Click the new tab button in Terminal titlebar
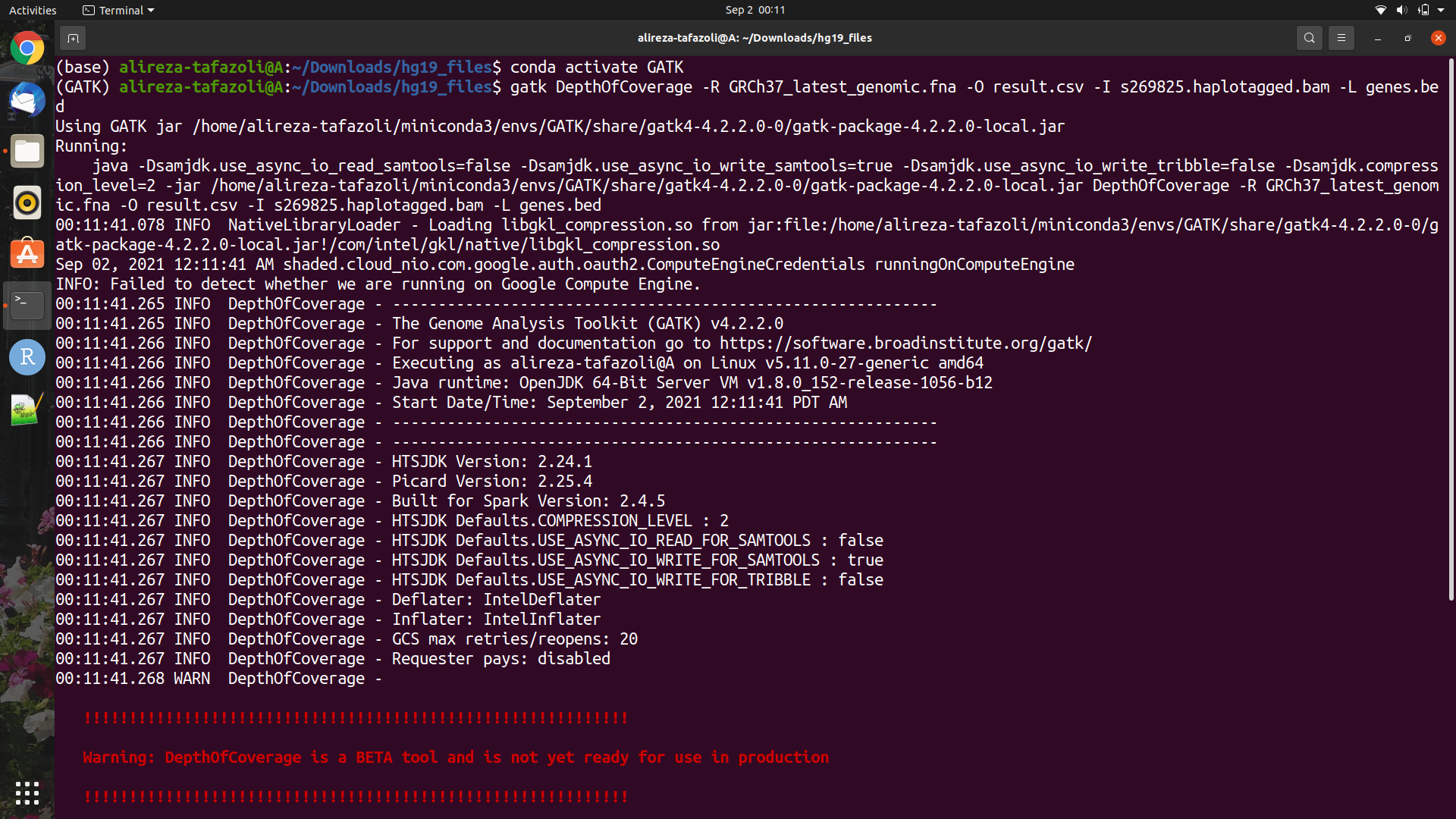Viewport: 1456px width, 819px height. 73,37
